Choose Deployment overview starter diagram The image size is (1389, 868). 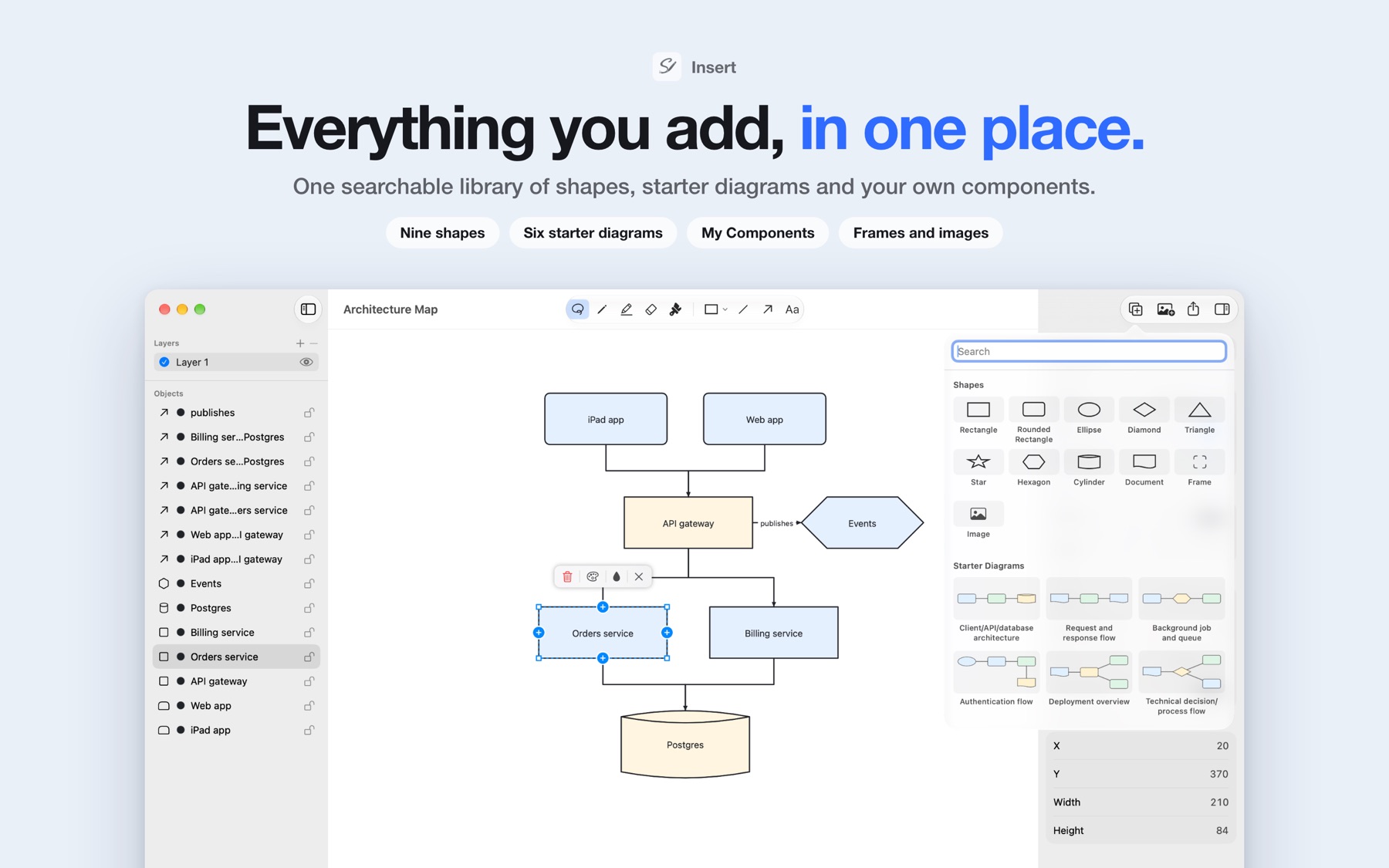[1089, 679]
